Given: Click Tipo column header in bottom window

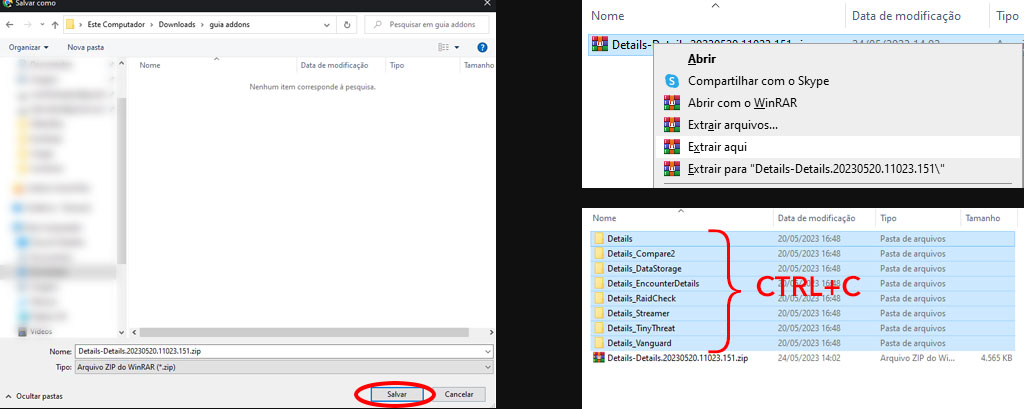Looking at the screenshot, I should [x=888, y=218].
